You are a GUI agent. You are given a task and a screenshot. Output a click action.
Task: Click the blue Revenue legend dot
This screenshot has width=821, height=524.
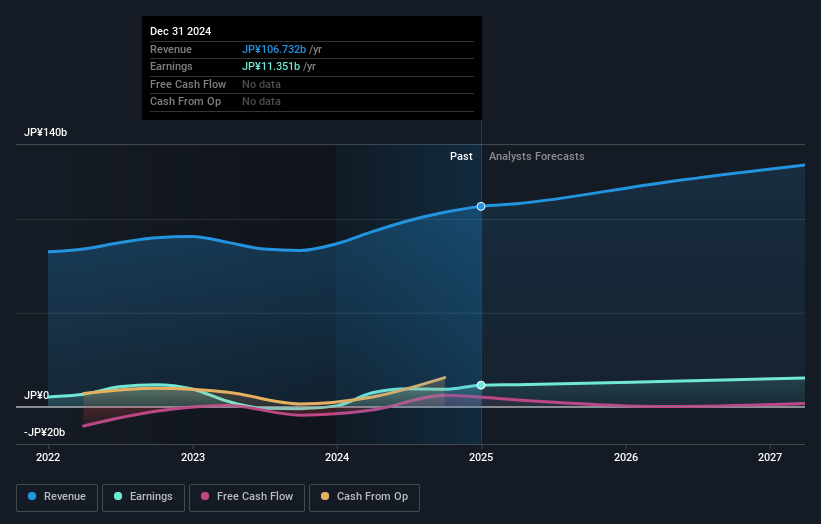pos(32,496)
